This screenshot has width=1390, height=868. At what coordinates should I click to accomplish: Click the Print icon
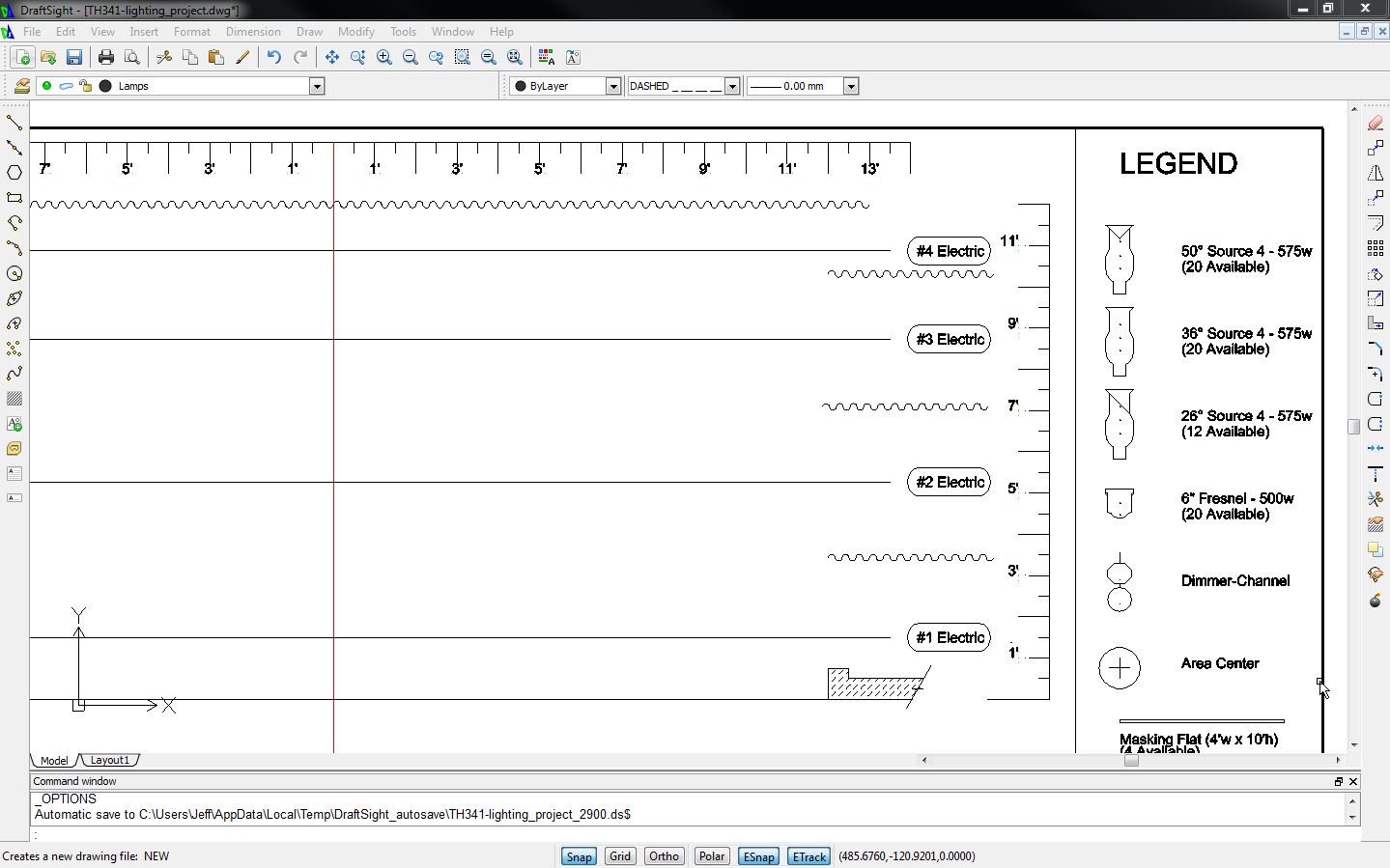click(x=106, y=58)
